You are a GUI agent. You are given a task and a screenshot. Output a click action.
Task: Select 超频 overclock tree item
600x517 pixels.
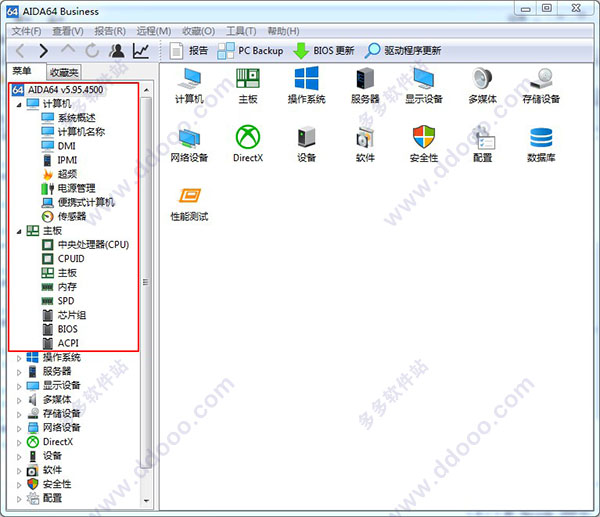click(60, 174)
